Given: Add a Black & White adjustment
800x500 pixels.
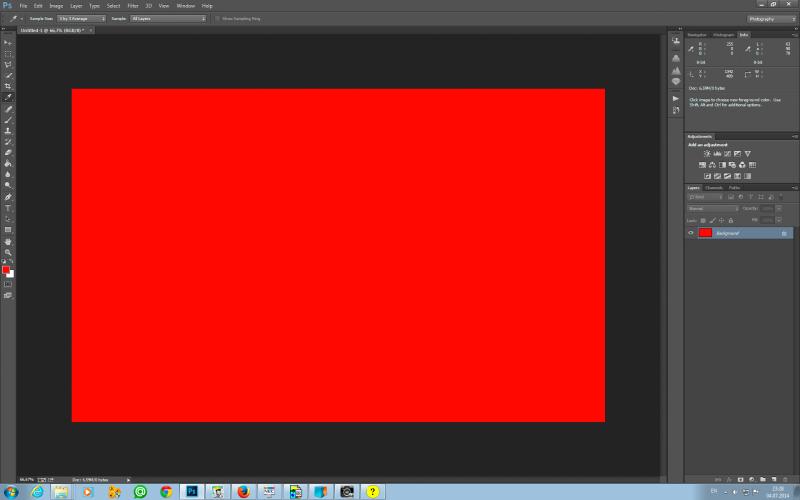Looking at the screenshot, I should (722, 165).
